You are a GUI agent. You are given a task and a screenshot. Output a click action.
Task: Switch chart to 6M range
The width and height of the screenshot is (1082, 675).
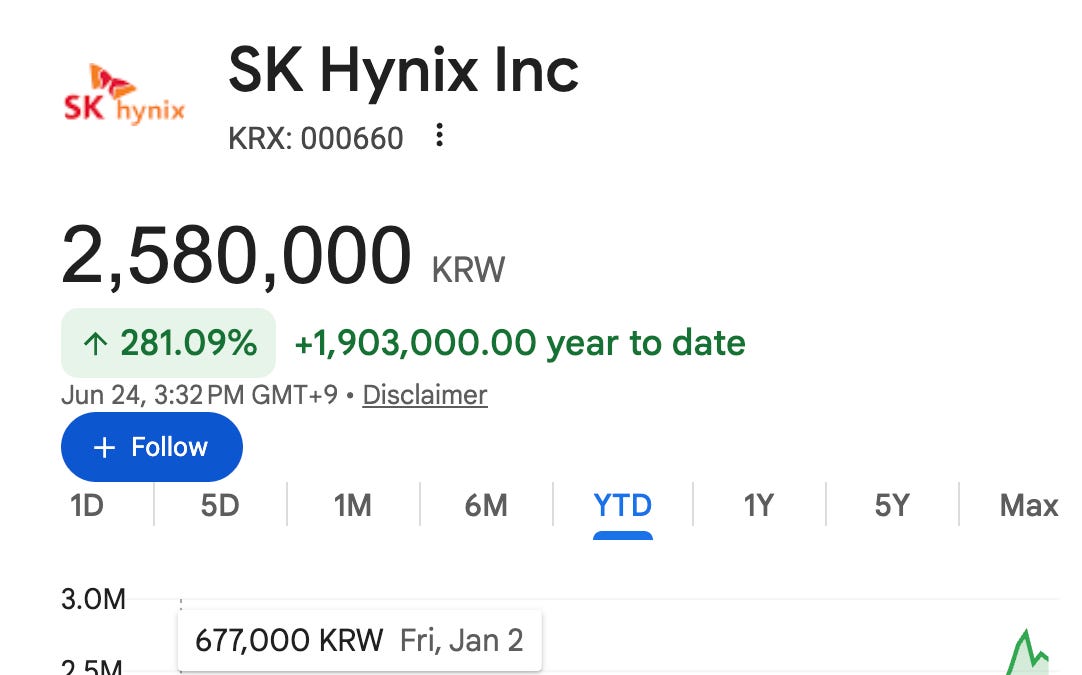[486, 506]
